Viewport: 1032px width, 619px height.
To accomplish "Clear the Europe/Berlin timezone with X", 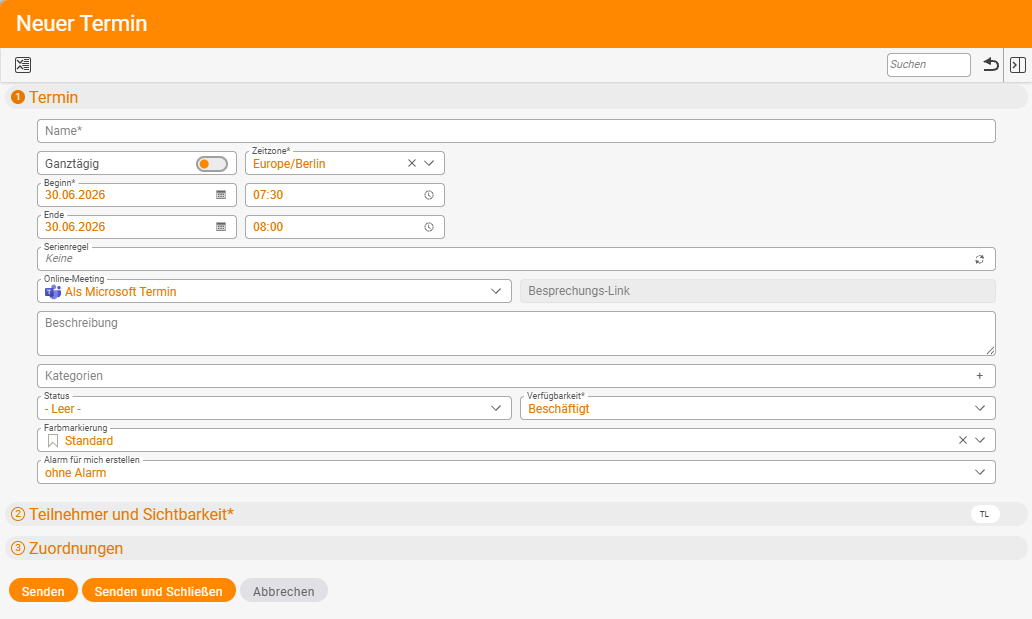I will tap(412, 163).
